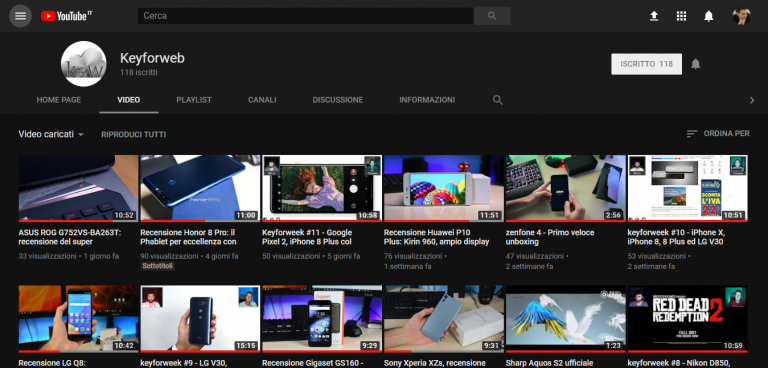The width and height of the screenshot is (768, 368).
Task: Click title 'Sharp Aquos S2 ufficiale'
Action: [x=550, y=363]
